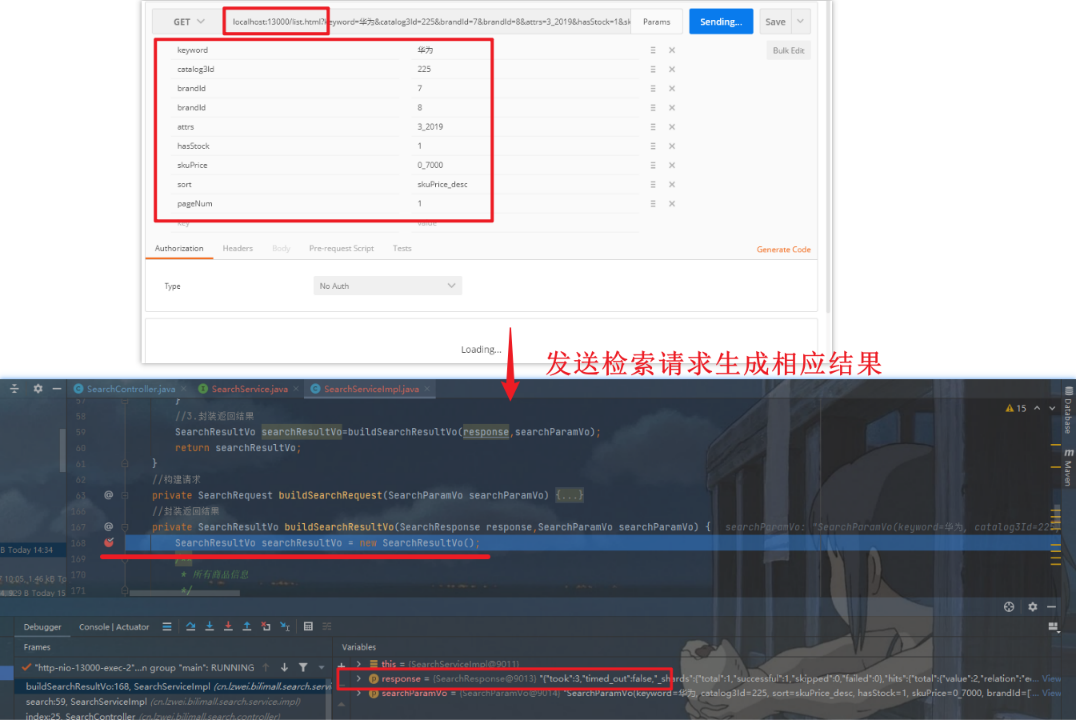Screen dimensions: 1076x720
Task: Click Step Over in the debugger toolbar
Action: click(190, 626)
